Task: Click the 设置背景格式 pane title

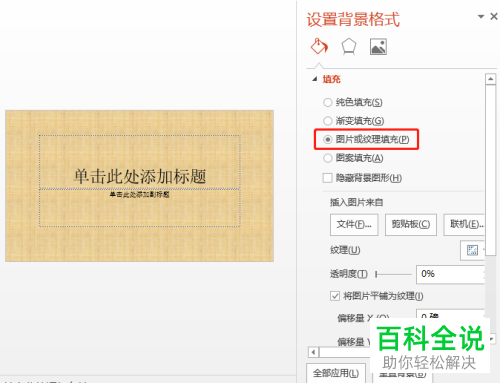Action: [353, 19]
